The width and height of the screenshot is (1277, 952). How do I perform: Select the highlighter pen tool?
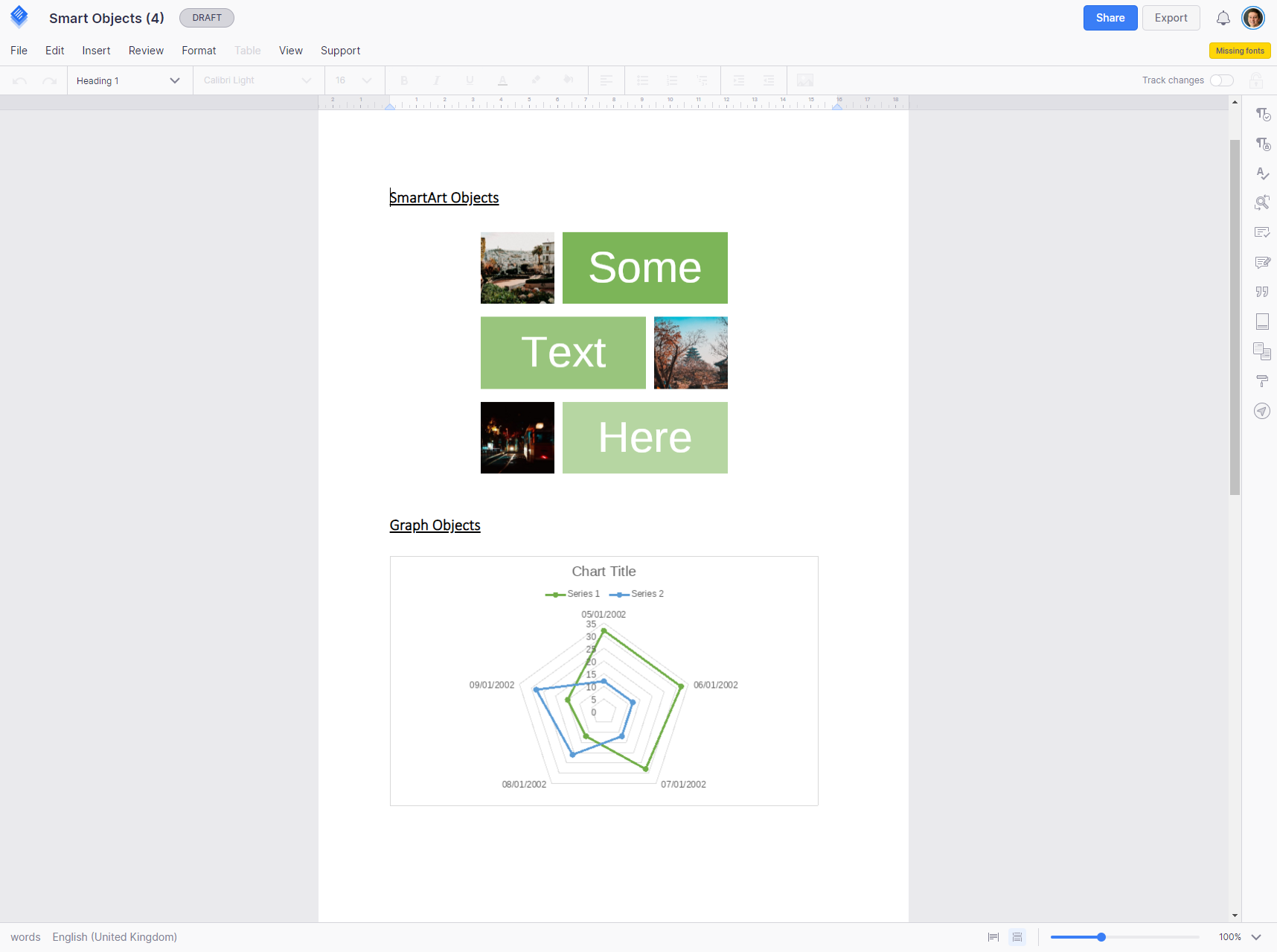tap(535, 80)
